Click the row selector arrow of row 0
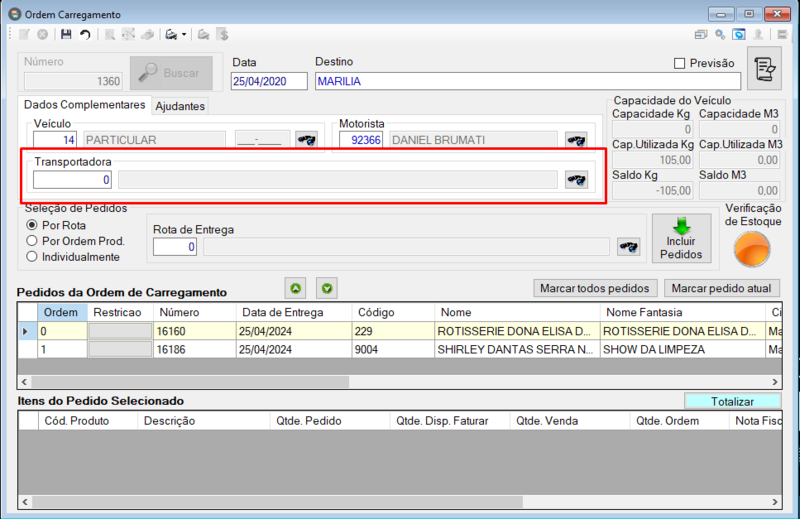 pyautogui.click(x=28, y=331)
